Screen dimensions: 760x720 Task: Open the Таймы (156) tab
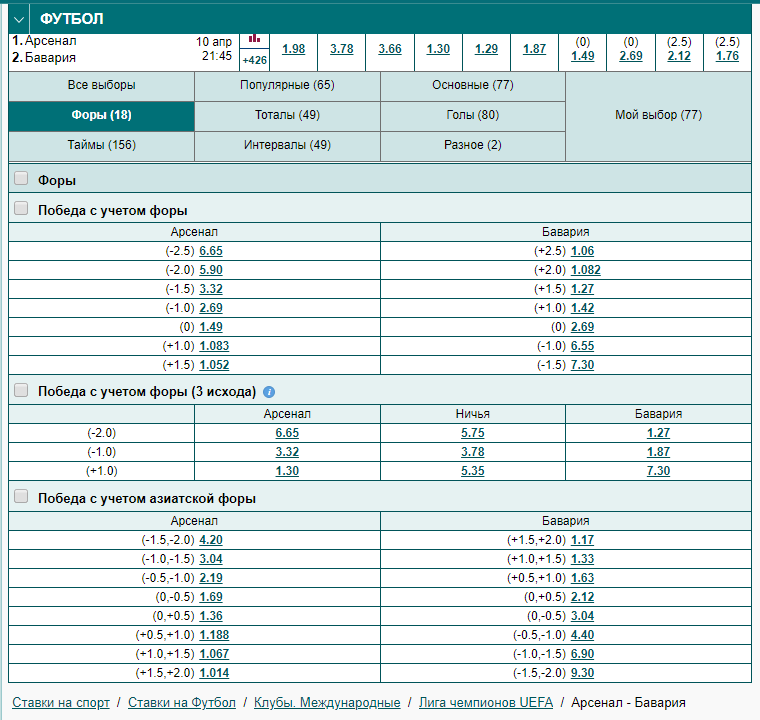coord(101,145)
